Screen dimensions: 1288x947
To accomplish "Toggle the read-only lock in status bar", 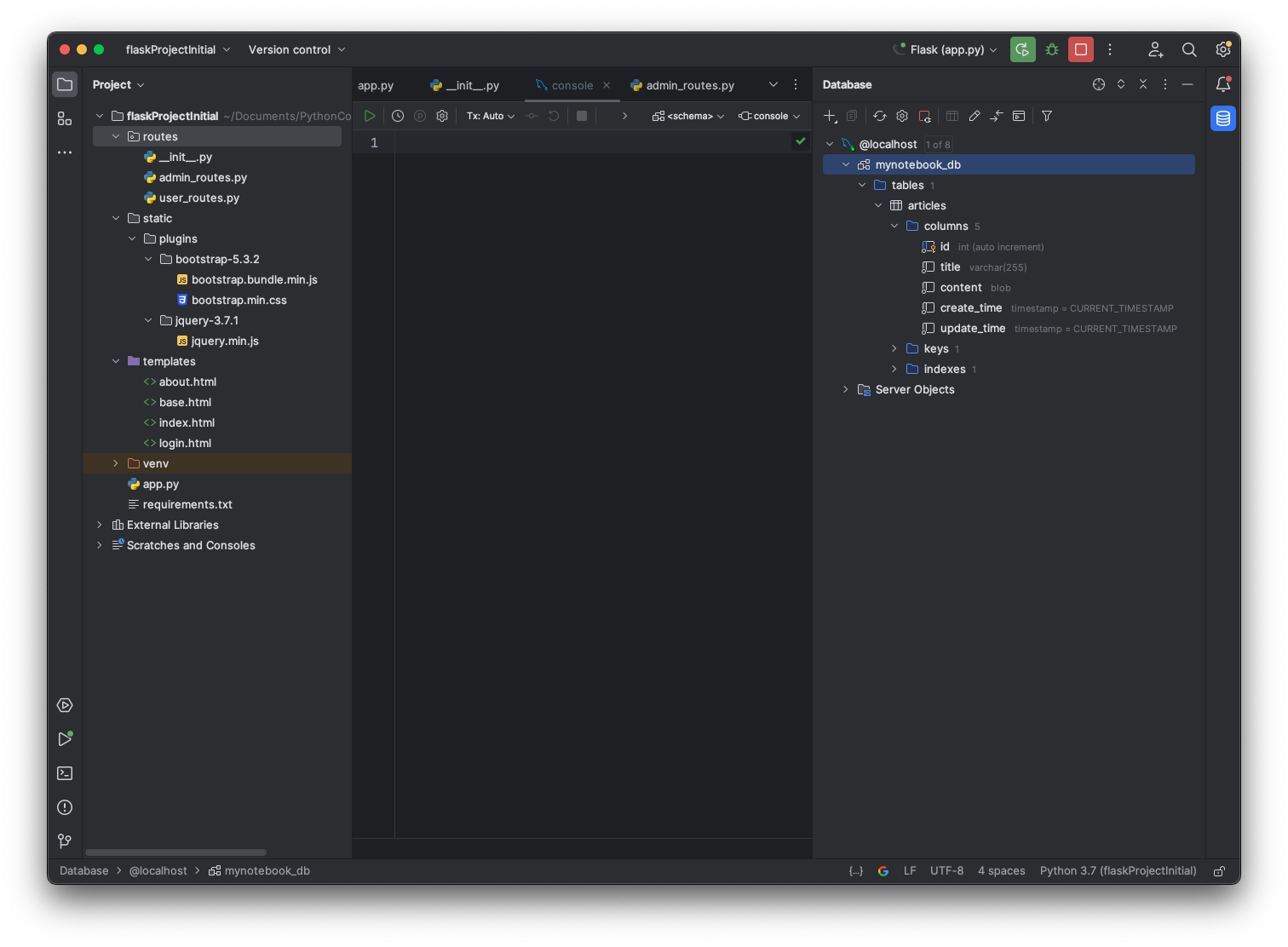I will [x=1219, y=871].
